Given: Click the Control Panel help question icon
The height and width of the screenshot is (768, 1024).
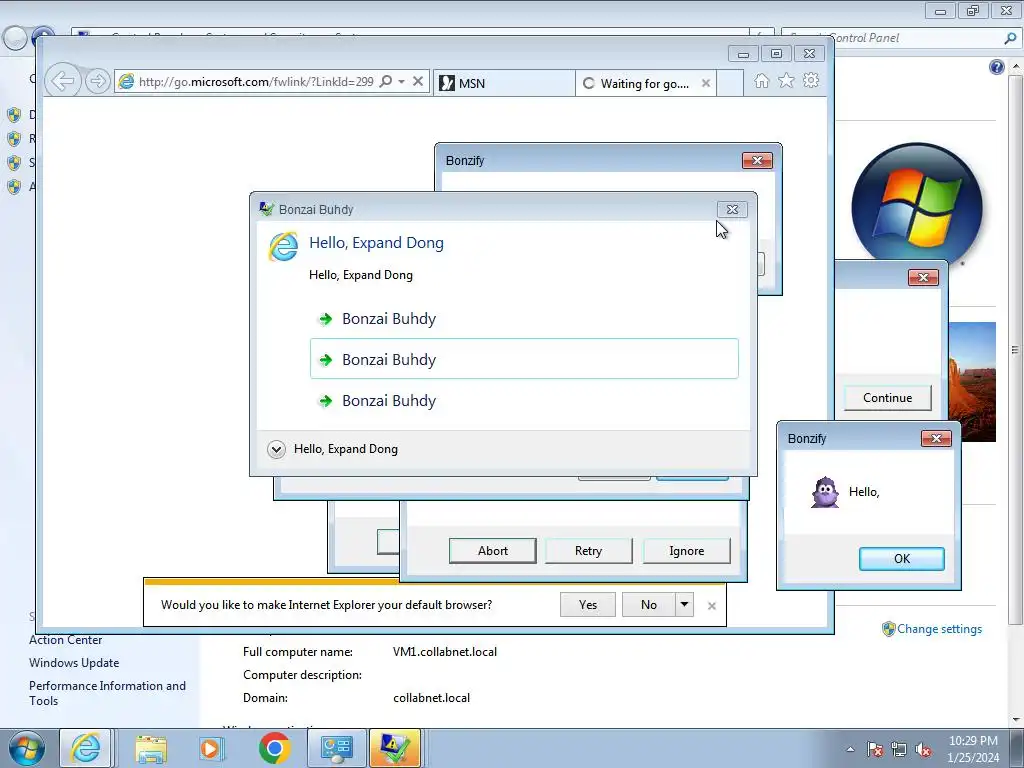Looking at the screenshot, I should pos(996,67).
